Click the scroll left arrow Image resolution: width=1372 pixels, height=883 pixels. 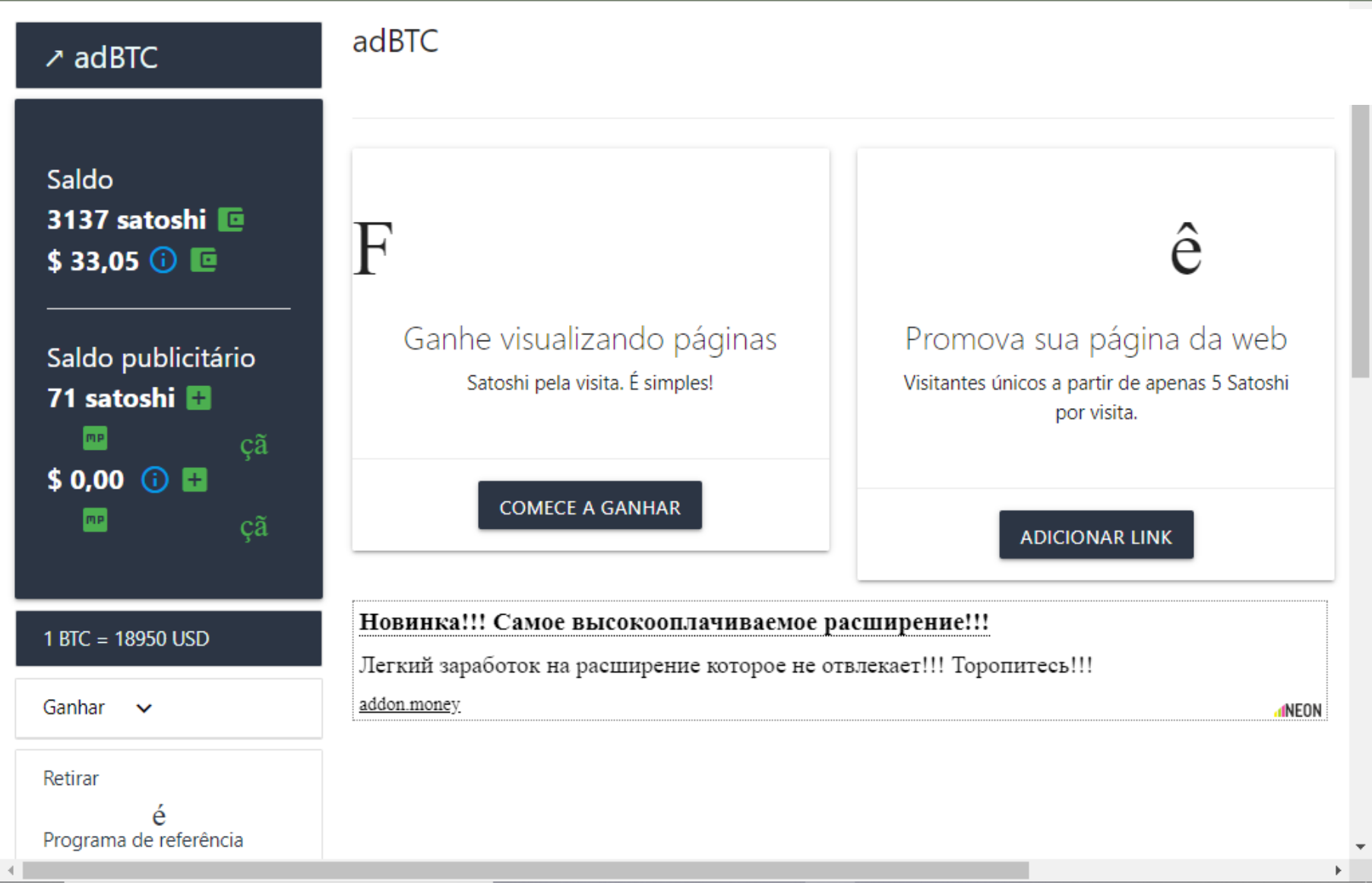click(x=11, y=870)
